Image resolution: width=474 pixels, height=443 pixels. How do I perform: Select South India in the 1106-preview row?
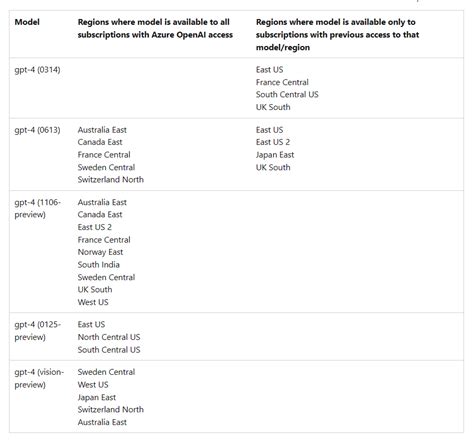(x=99, y=265)
